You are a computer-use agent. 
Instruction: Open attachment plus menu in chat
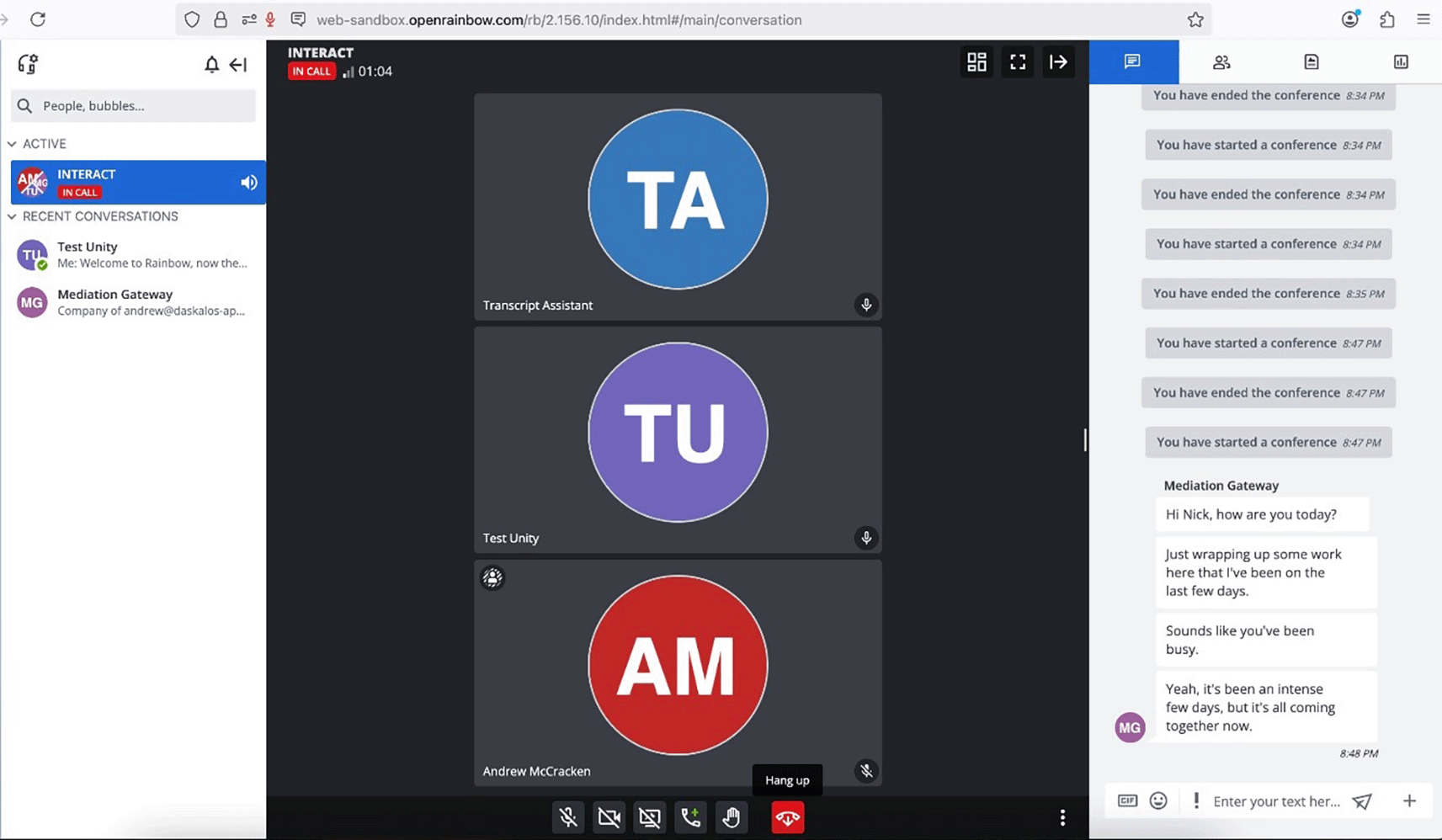point(1409,800)
